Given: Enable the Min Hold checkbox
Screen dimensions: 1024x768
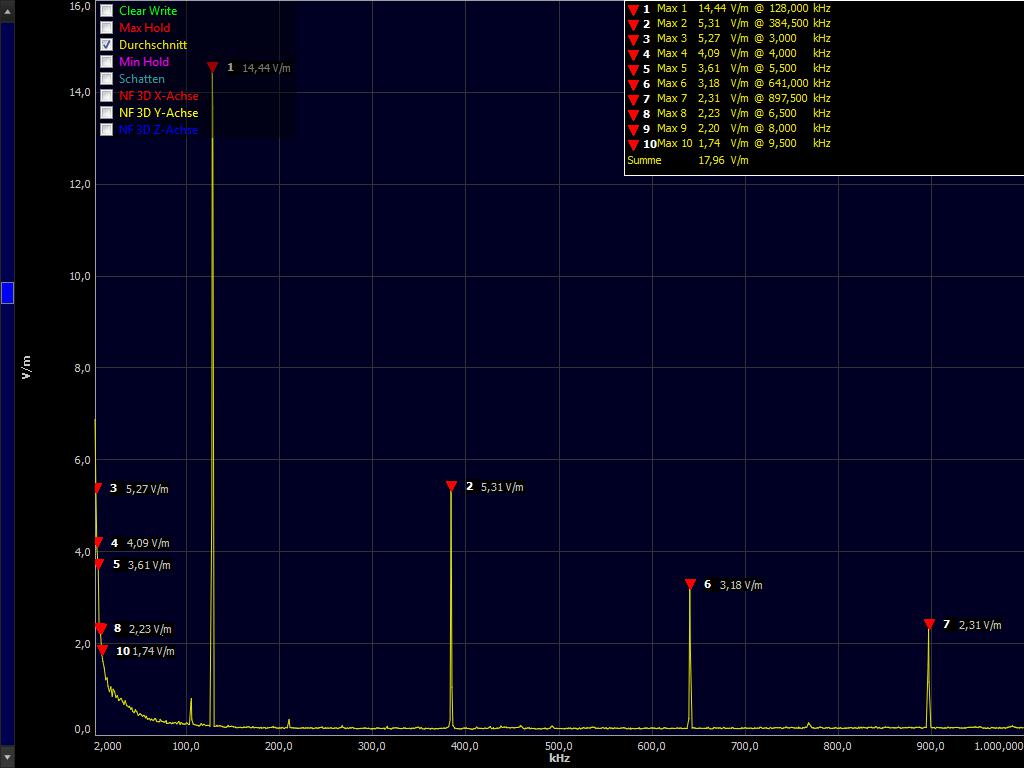Looking at the screenshot, I should tap(106, 62).
